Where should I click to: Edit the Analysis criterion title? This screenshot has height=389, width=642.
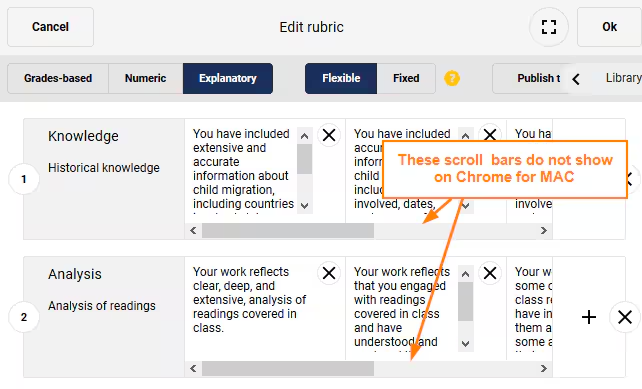pyautogui.click(x=75, y=274)
